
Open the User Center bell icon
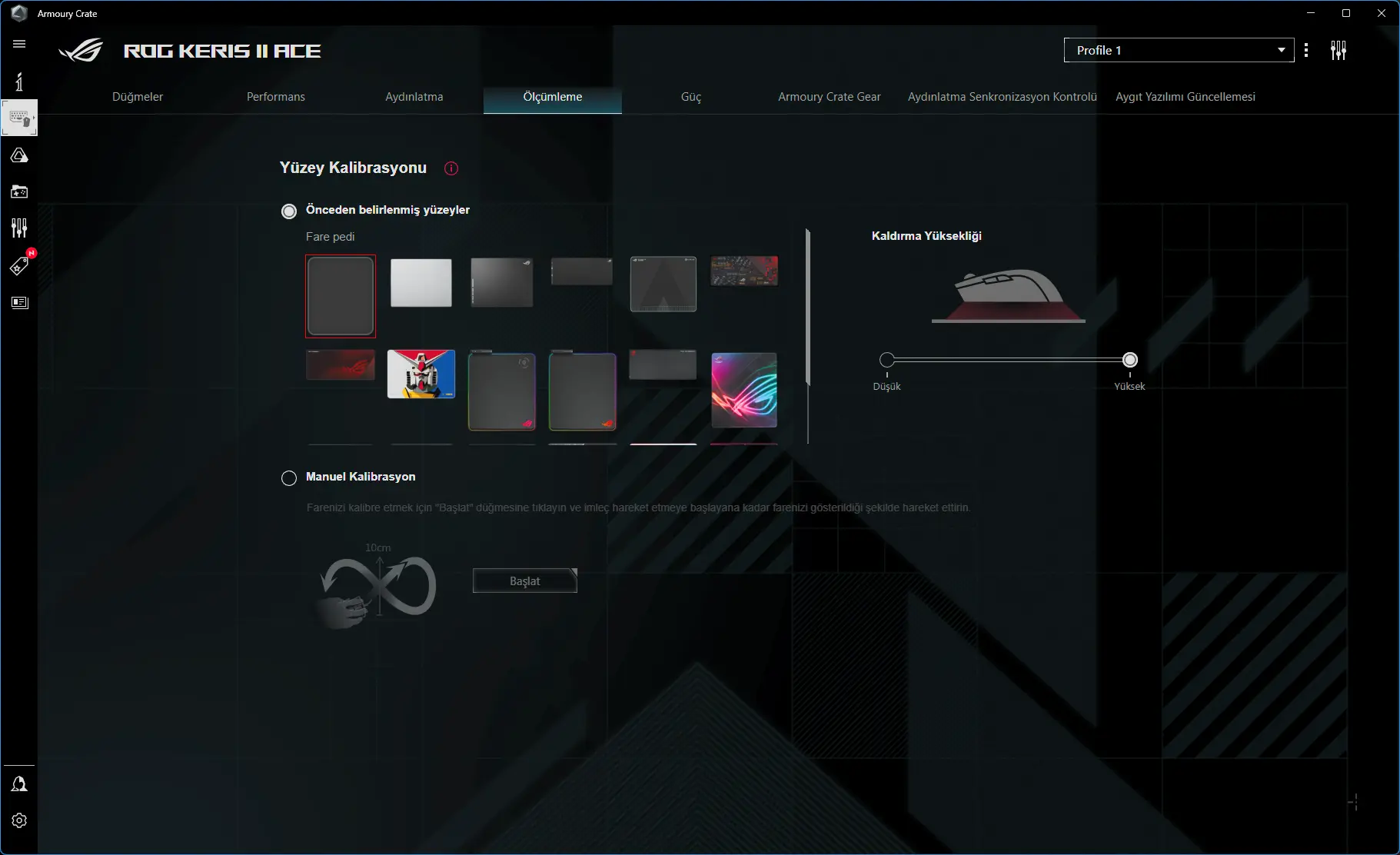(x=19, y=784)
